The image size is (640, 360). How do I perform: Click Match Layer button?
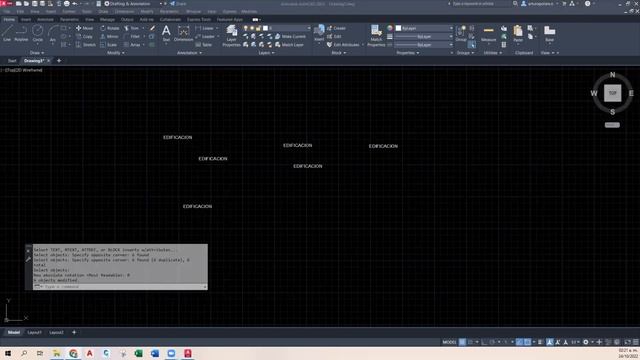[x=289, y=44]
